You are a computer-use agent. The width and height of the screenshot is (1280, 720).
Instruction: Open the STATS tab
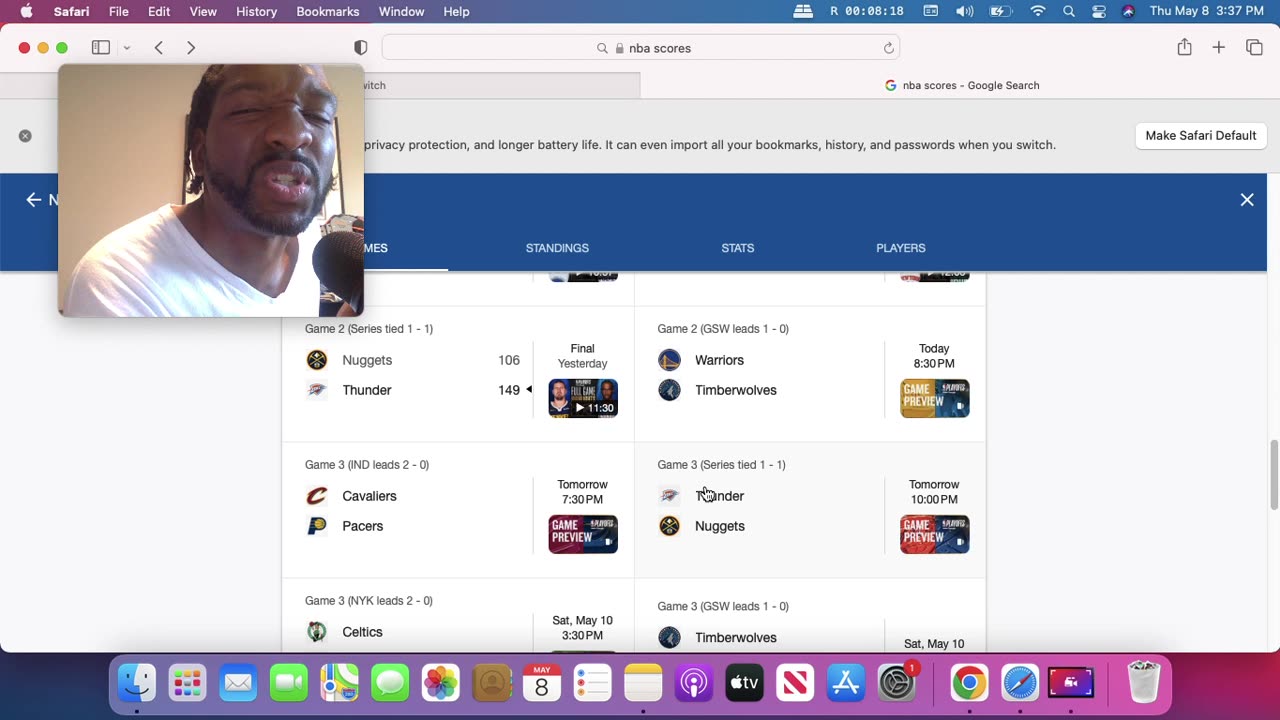click(738, 248)
